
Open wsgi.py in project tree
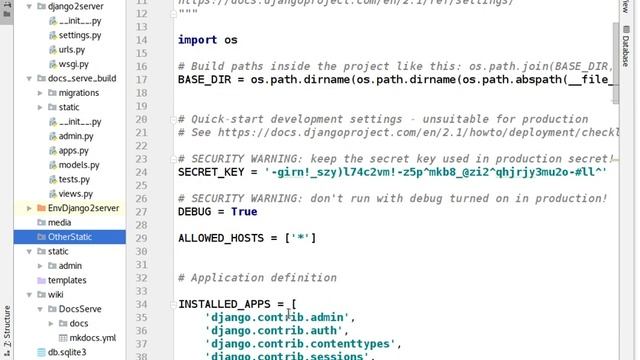(x=73, y=64)
